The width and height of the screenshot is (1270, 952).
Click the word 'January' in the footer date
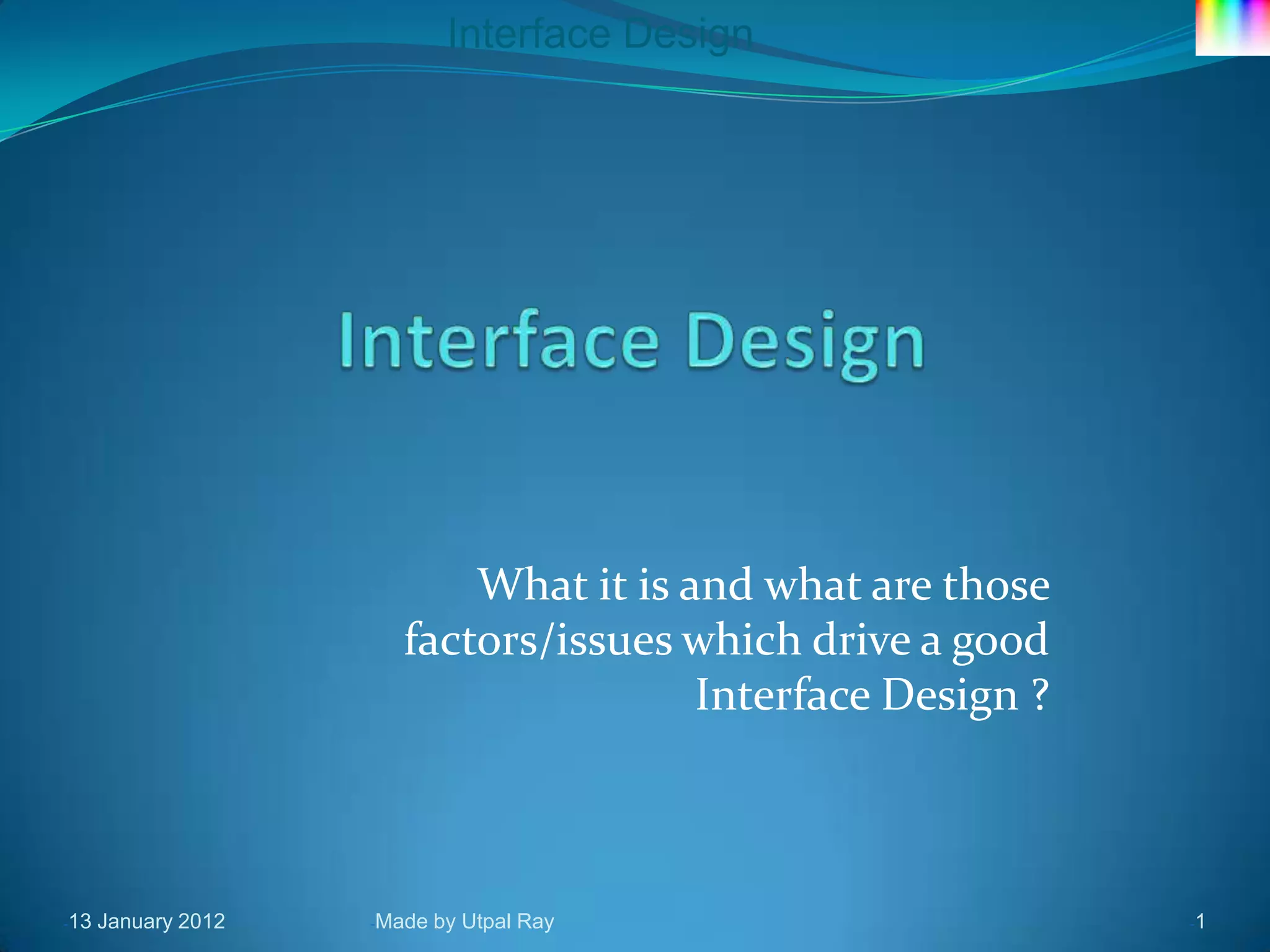click(x=135, y=921)
